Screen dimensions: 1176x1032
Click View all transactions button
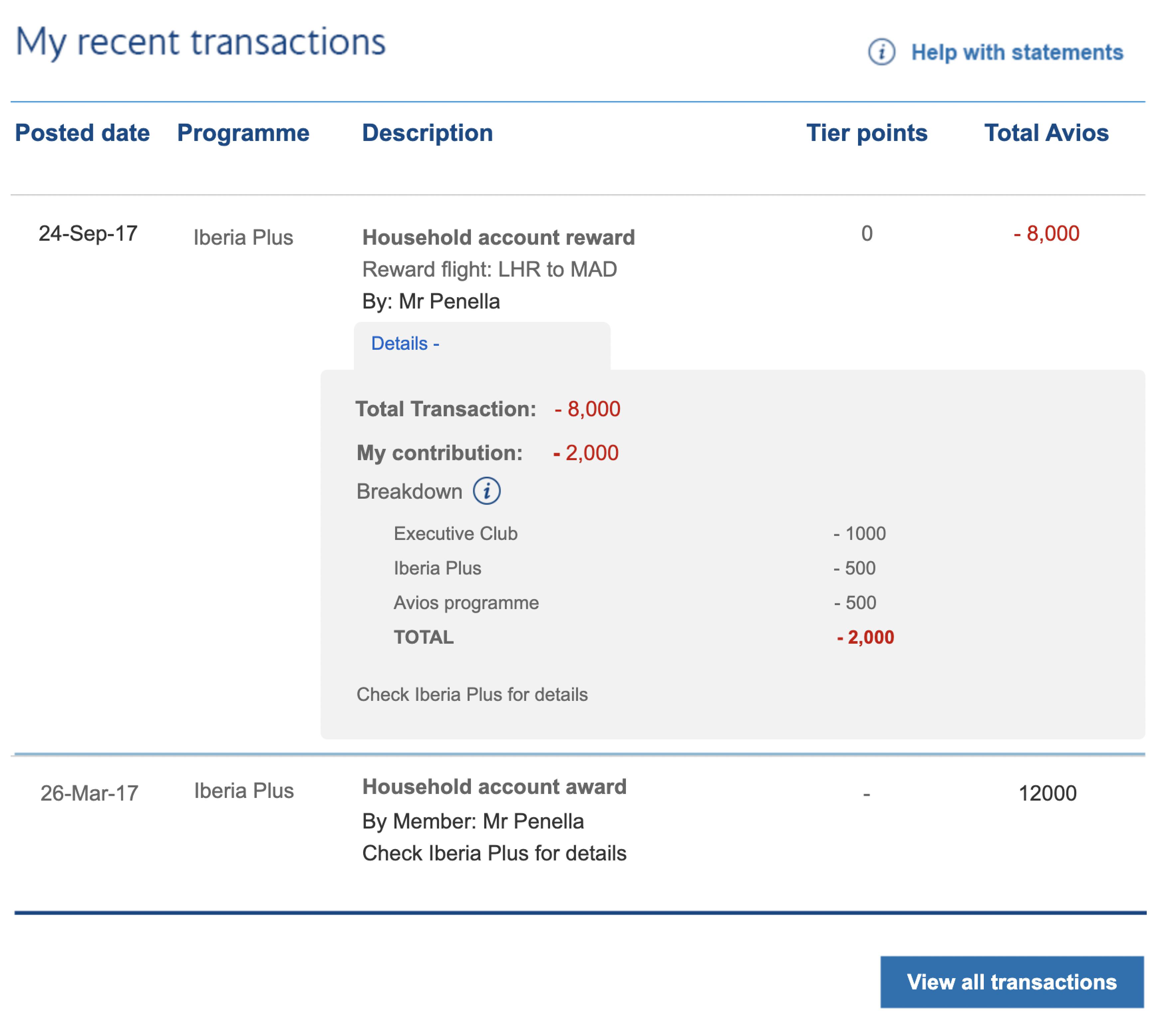click(x=1011, y=981)
